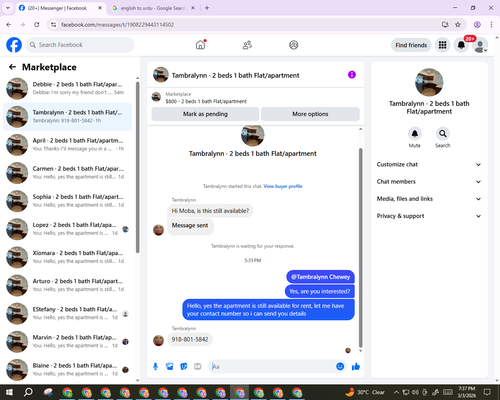Expand Privacy & support section
This screenshot has height=400, width=500.
[429, 216]
